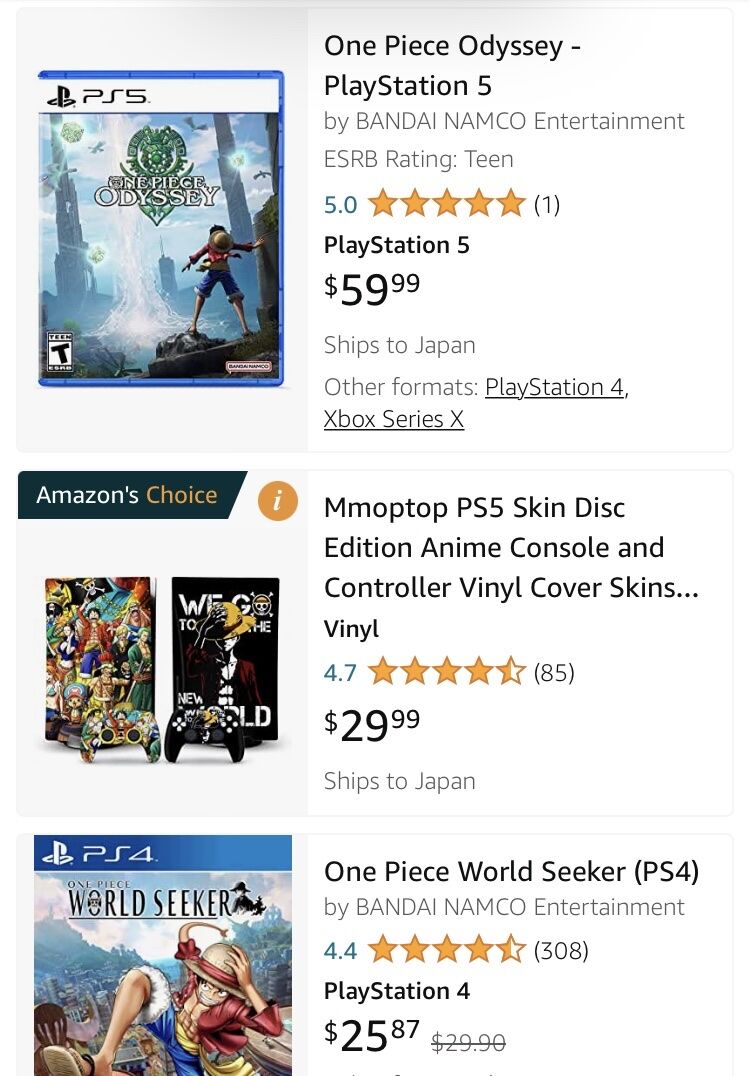
Task: Select the PlayStation 4 format link
Action: click(554, 387)
